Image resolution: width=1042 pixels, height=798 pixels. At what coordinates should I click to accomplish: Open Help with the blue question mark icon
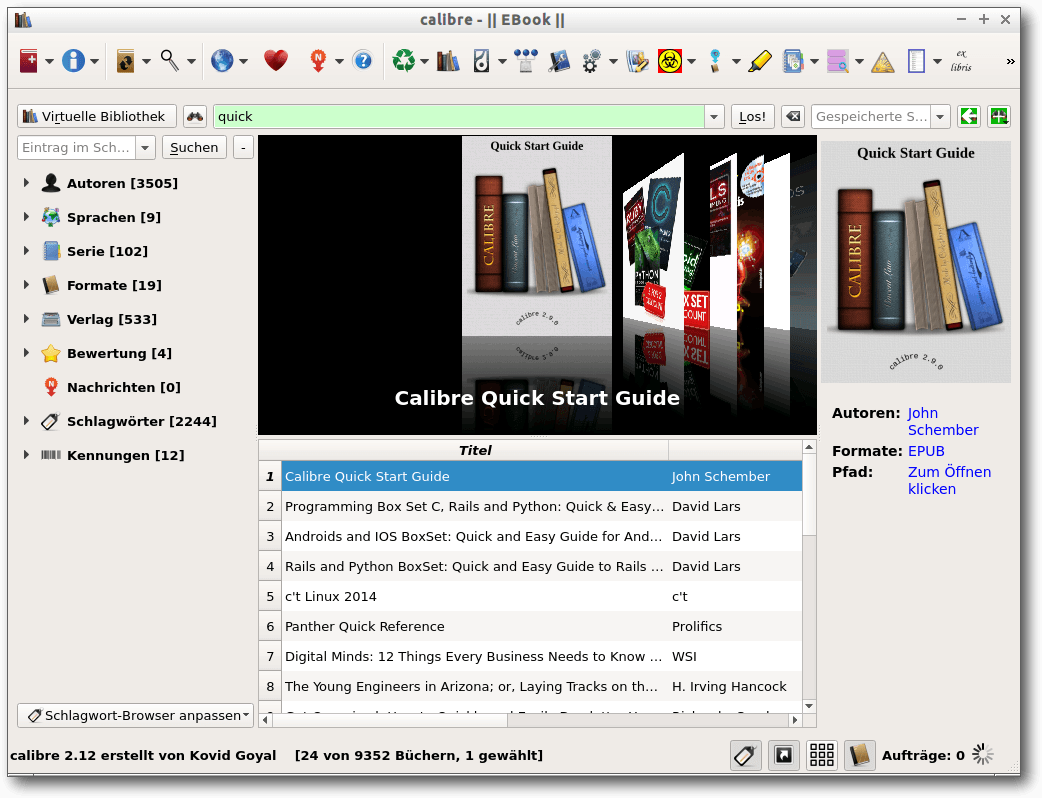click(363, 61)
